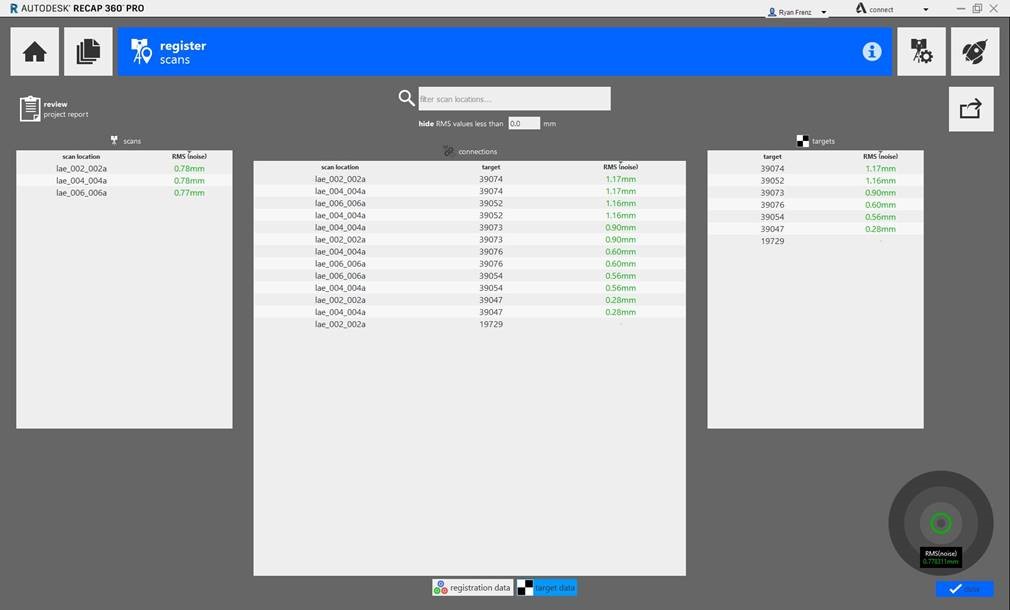Image resolution: width=1010 pixels, height=610 pixels.
Task: Switch to the target data tab
Action: pyautogui.click(x=547, y=587)
